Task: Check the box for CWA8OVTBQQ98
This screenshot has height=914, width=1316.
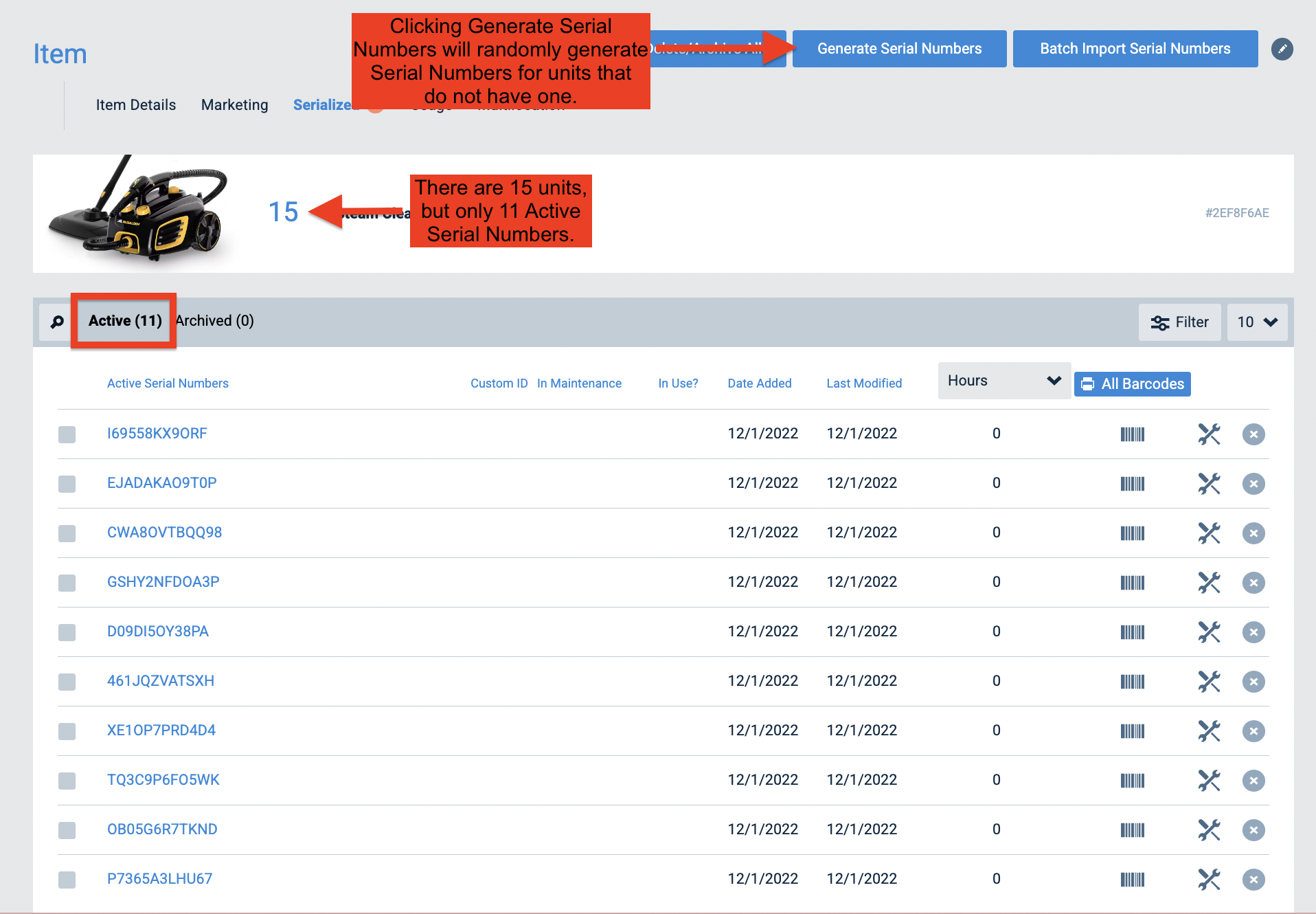Action: click(67, 533)
